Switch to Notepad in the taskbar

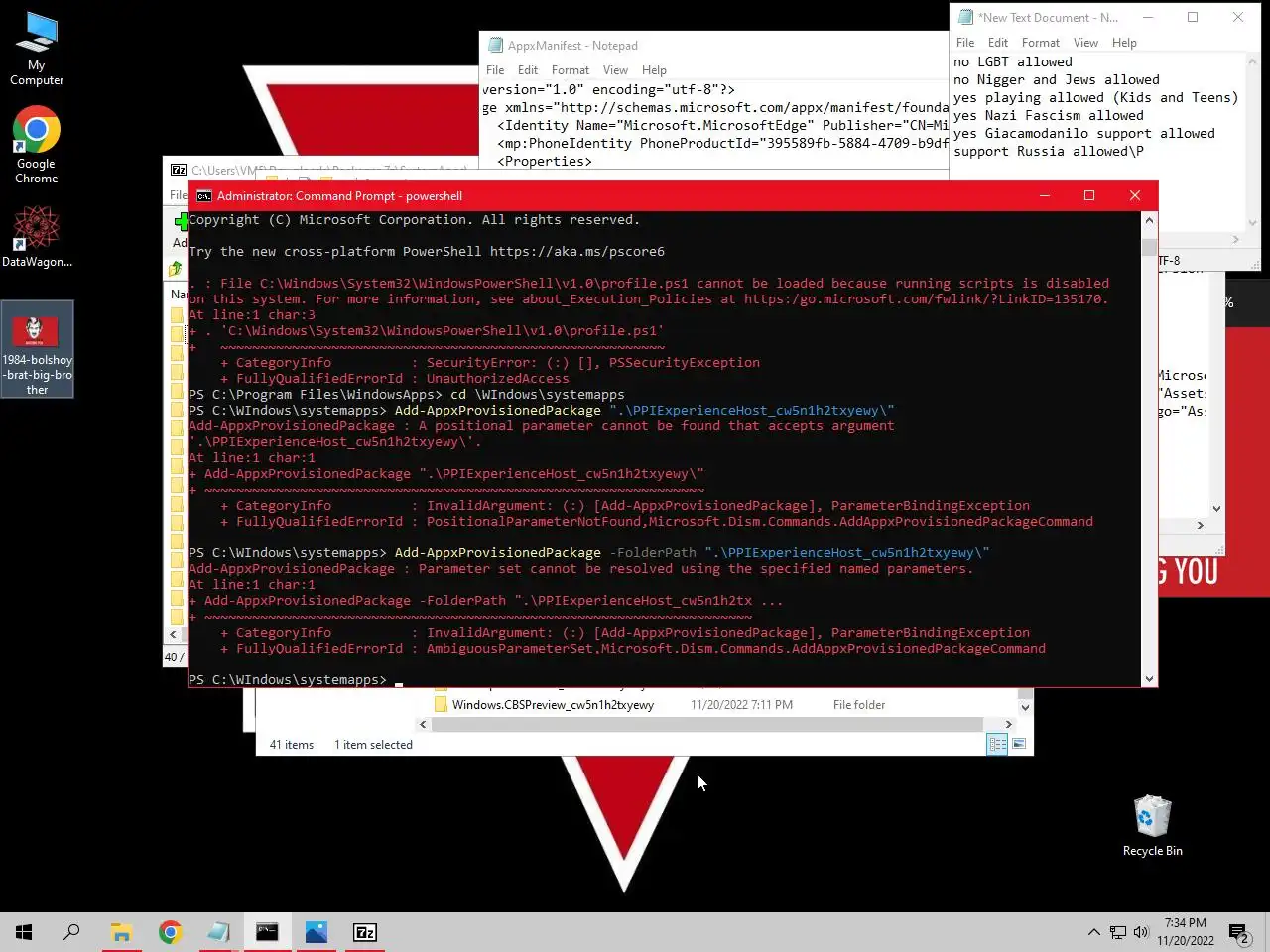click(x=218, y=932)
